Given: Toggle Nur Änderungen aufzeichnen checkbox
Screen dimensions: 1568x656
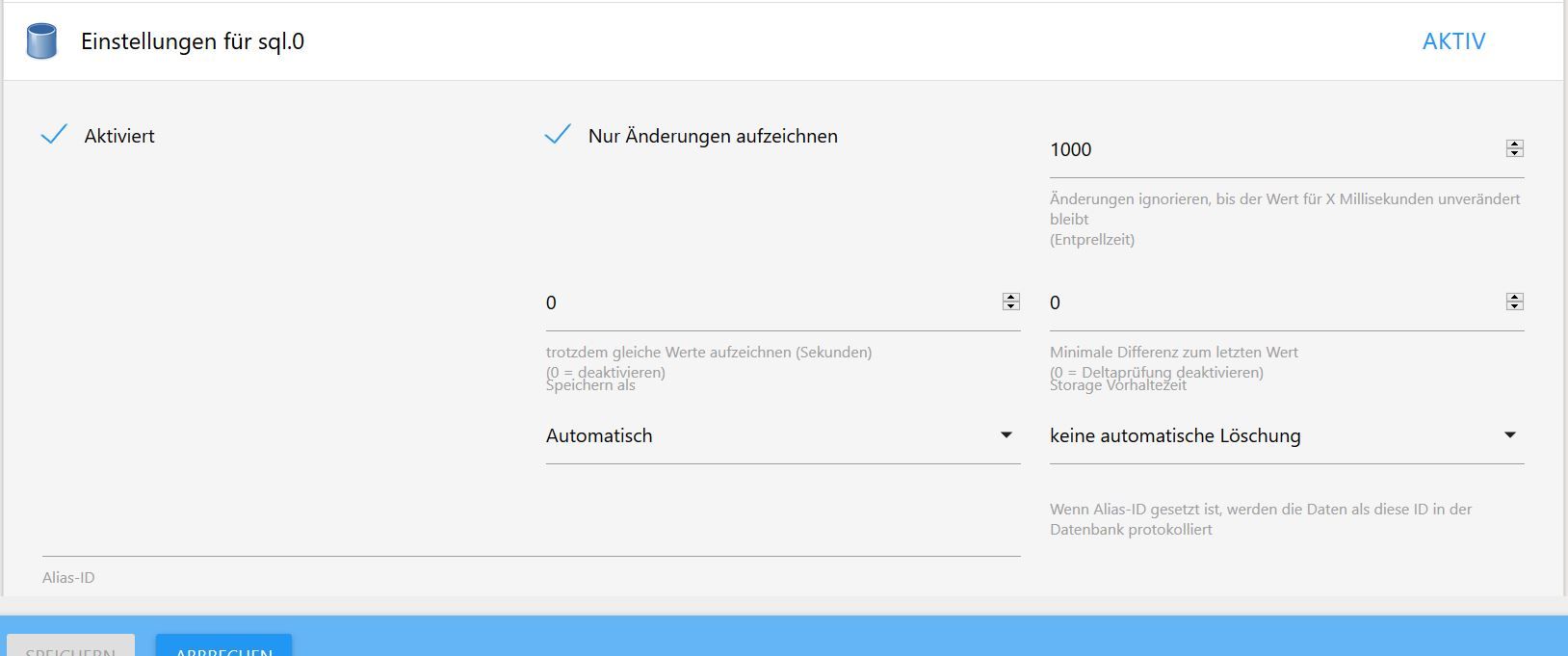Looking at the screenshot, I should 559,135.
